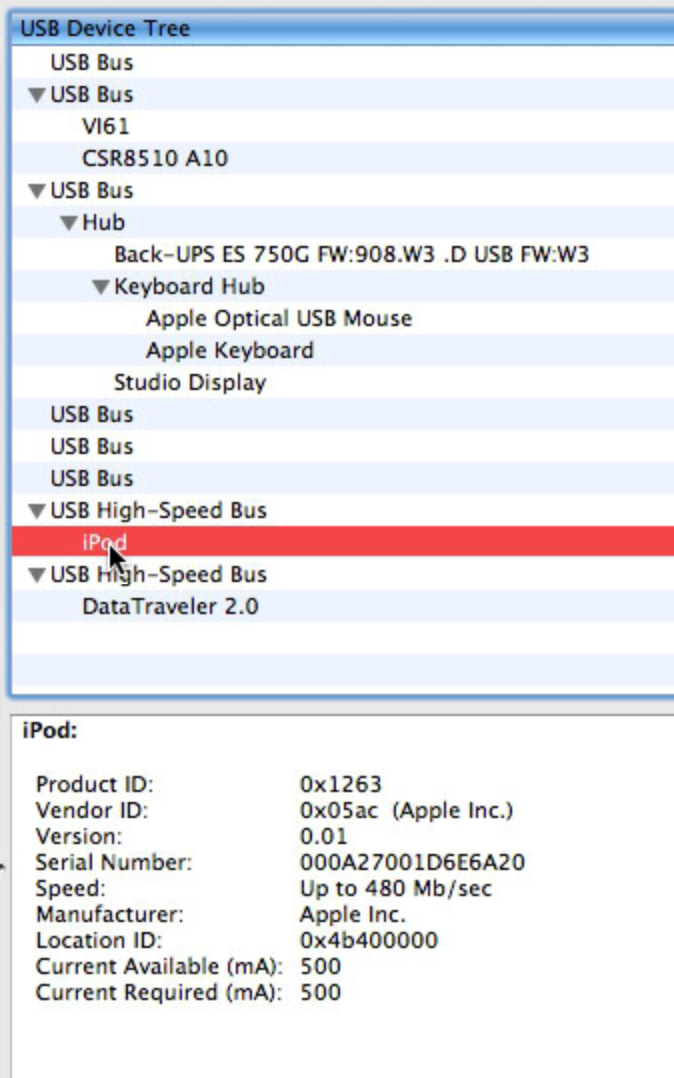674x1078 pixels.
Task: Select the topmost USB Bus entry
Action: 91,63
